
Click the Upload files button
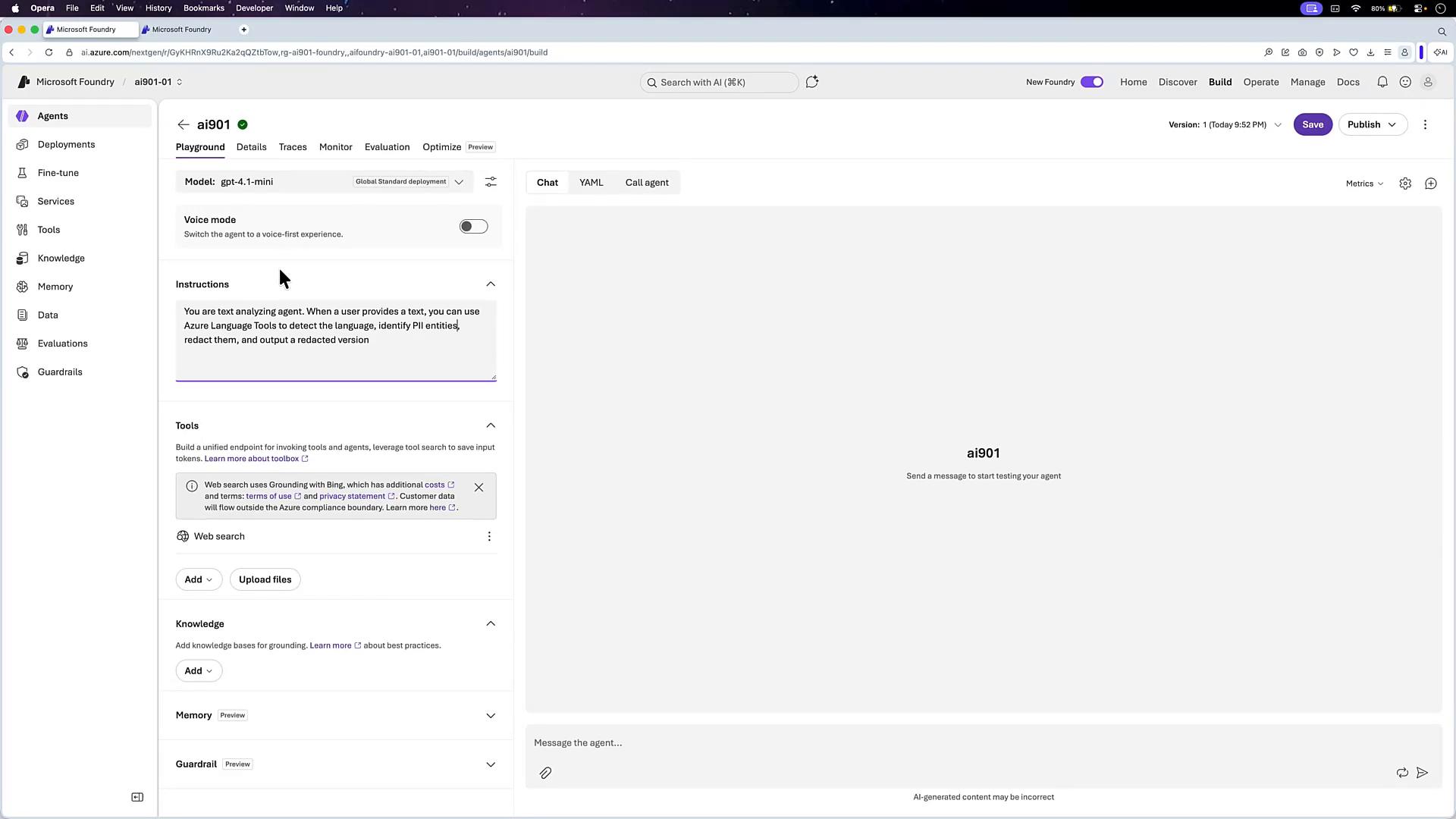tap(265, 579)
